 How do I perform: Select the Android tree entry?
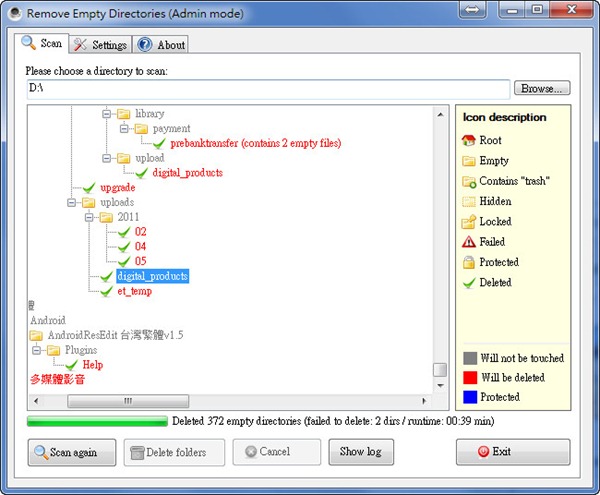click(48, 320)
